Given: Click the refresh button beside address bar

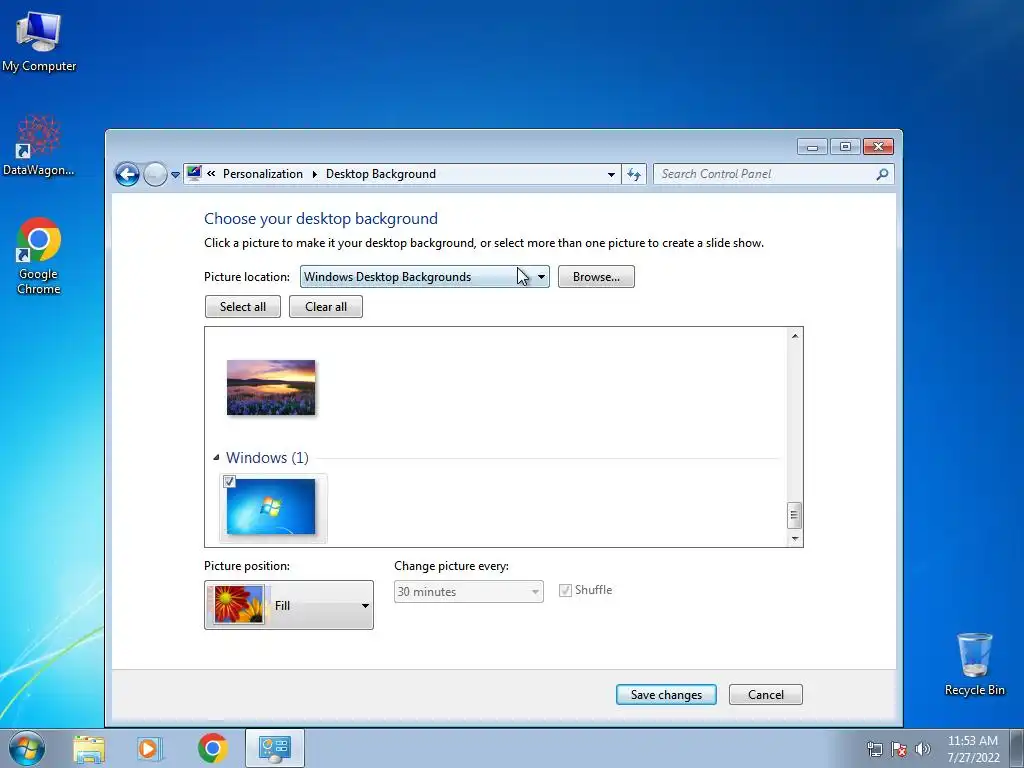Looking at the screenshot, I should point(633,174).
